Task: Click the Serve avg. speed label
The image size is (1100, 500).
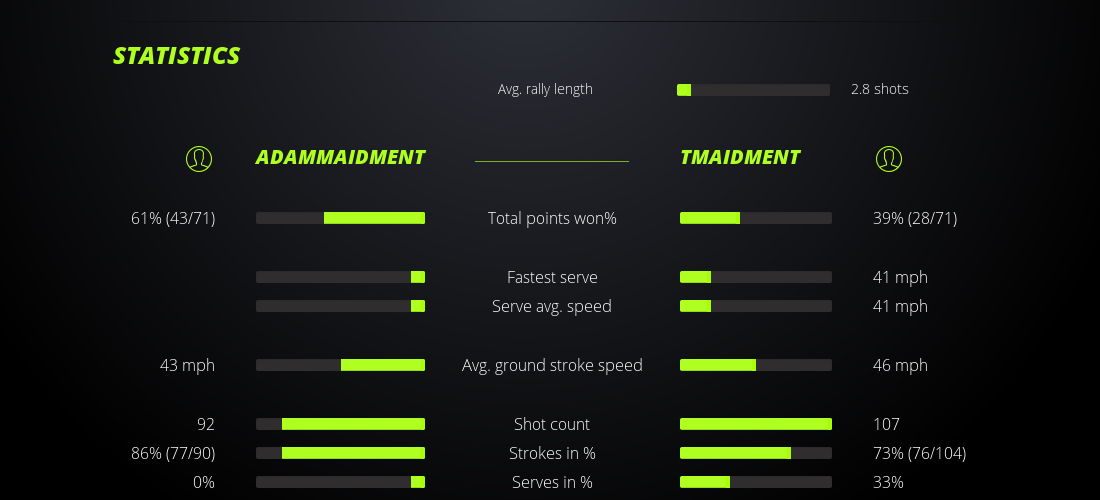Action: [552, 306]
